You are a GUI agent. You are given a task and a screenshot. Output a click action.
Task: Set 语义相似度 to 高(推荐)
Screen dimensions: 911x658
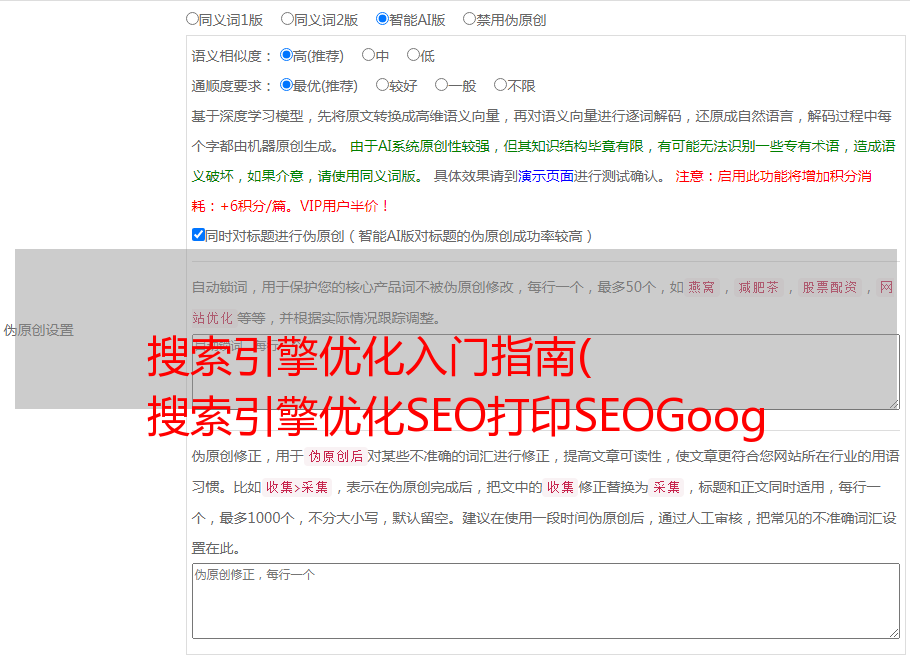click(286, 55)
